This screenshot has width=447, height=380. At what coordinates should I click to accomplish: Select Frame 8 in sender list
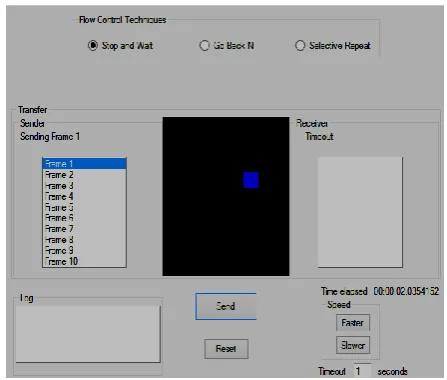pyautogui.click(x=84, y=240)
